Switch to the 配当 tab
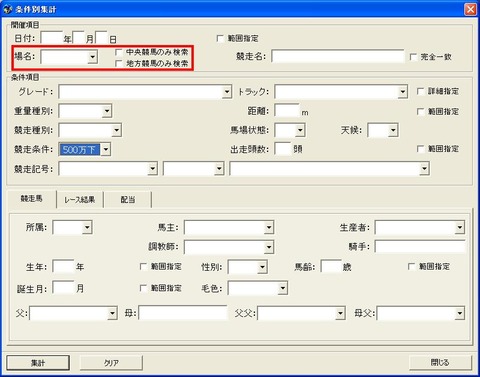 click(x=128, y=200)
